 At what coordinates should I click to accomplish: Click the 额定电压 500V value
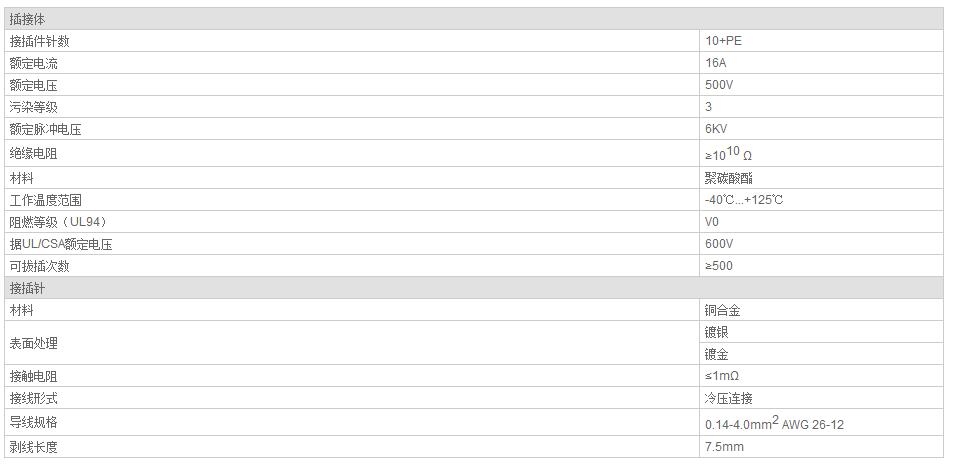pyautogui.click(x=719, y=85)
